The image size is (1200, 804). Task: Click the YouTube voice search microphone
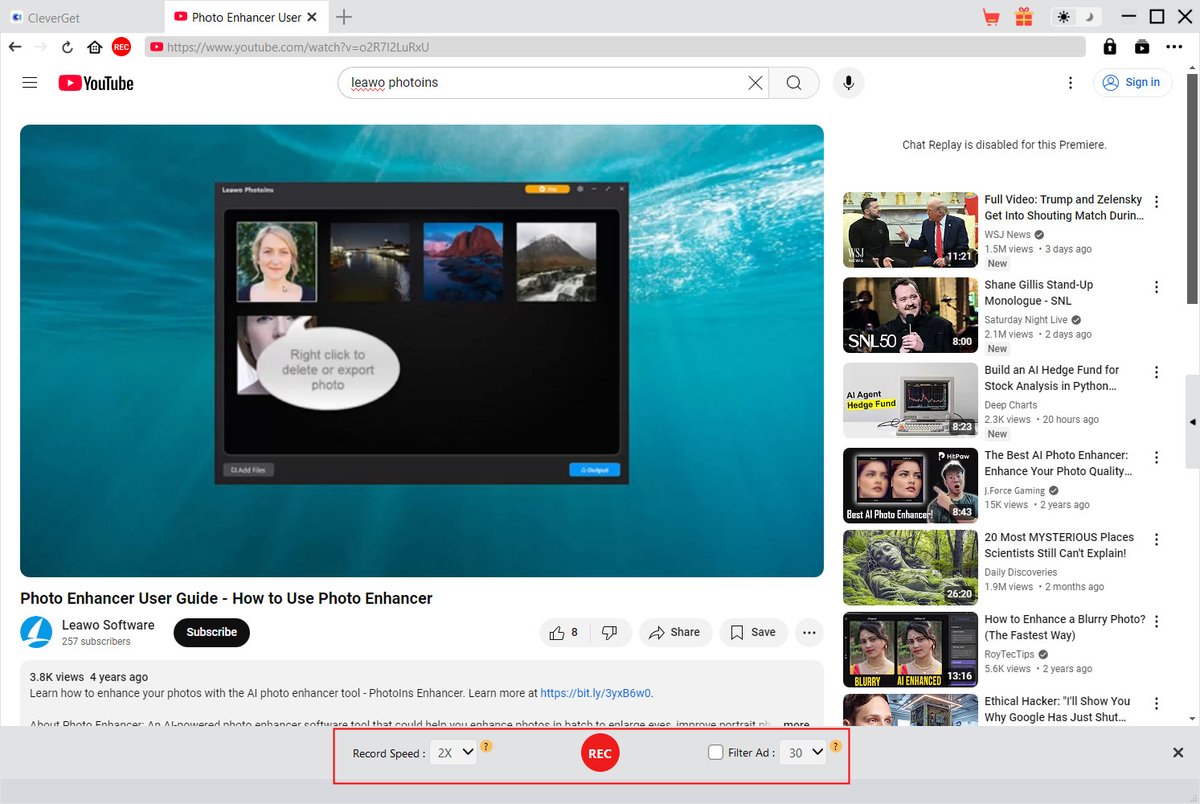[x=848, y=82]
